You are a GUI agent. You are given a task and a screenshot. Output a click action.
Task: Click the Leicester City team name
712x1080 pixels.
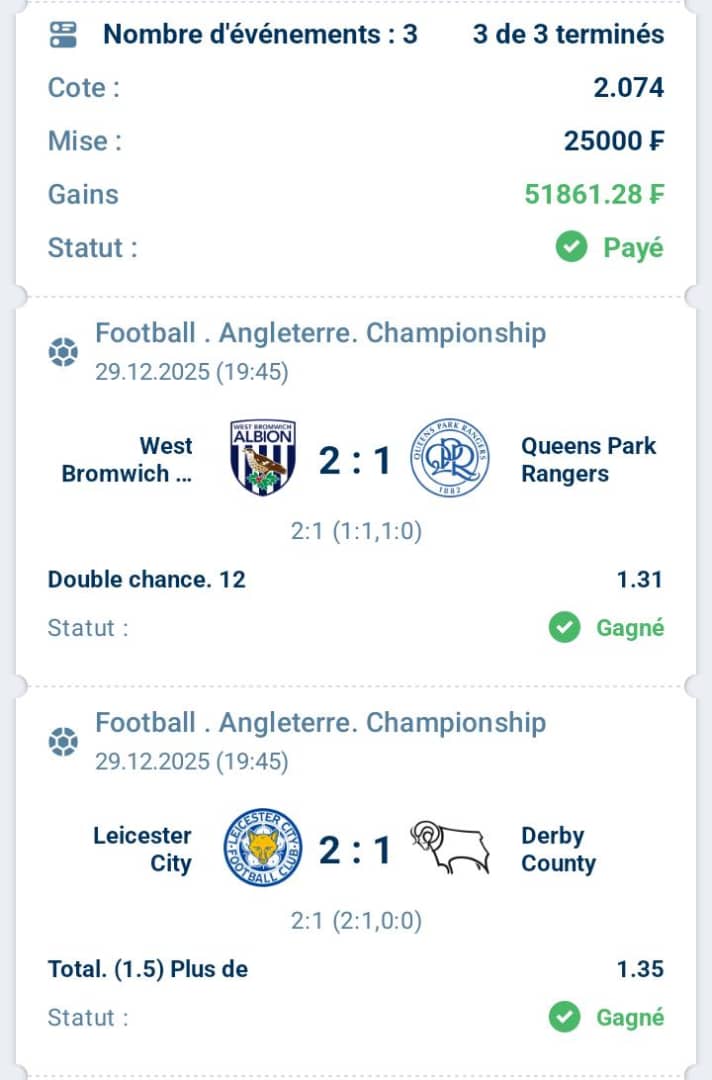142,849
